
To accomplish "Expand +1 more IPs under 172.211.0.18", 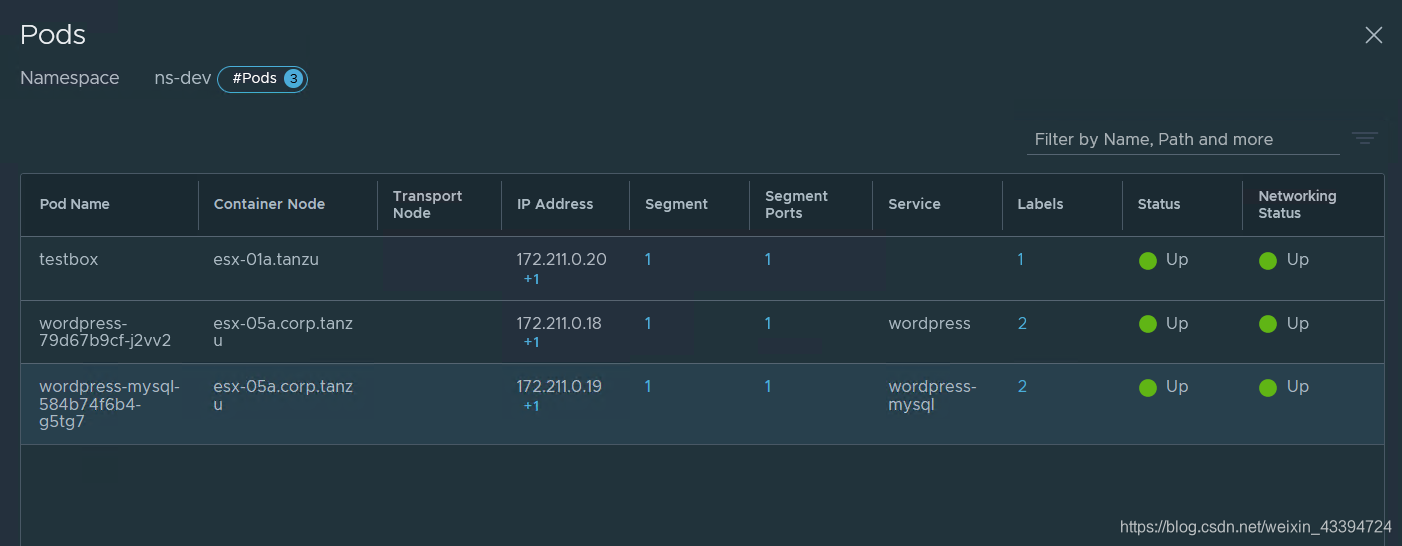I will (x=531, y=342).
